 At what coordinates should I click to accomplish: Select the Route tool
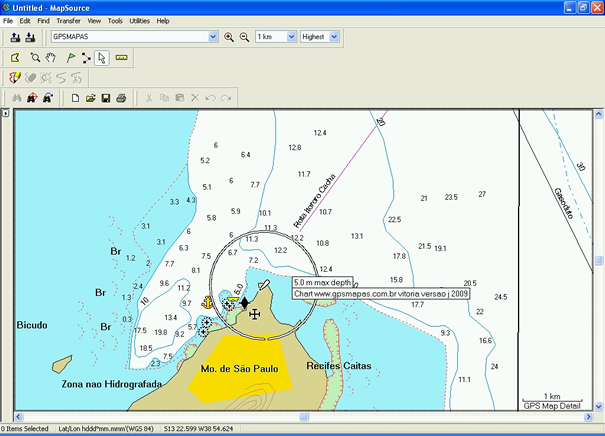[86, 58]
